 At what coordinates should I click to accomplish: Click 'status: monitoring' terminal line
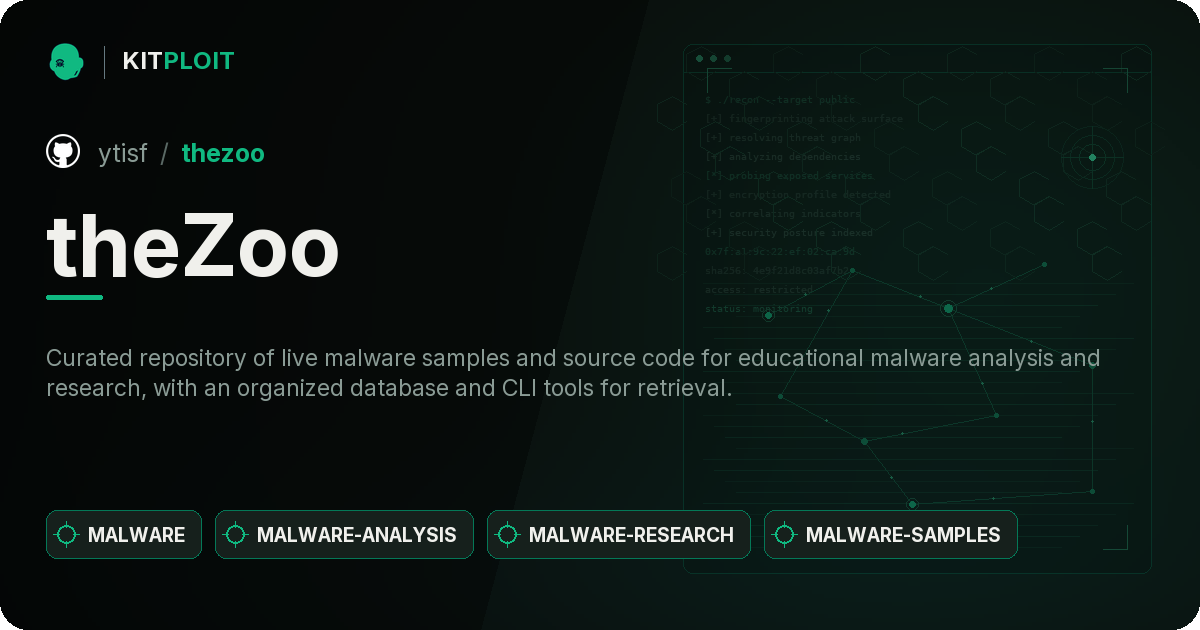pyautogui.click(x=759, y=309)
